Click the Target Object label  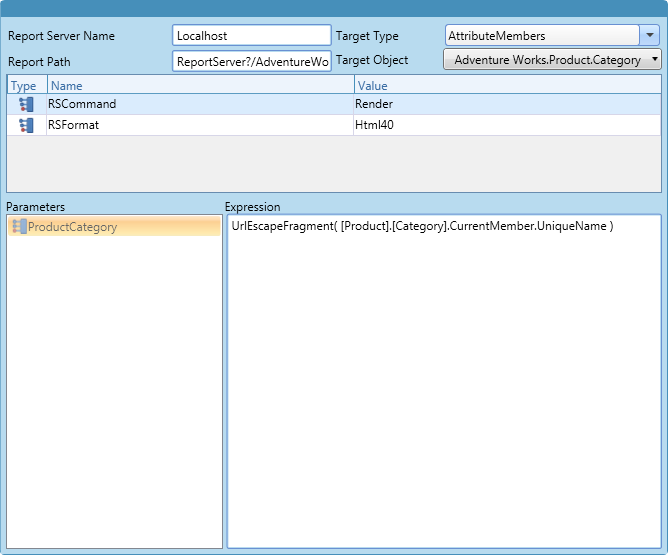pyautogui.click(x=372, y=60)
